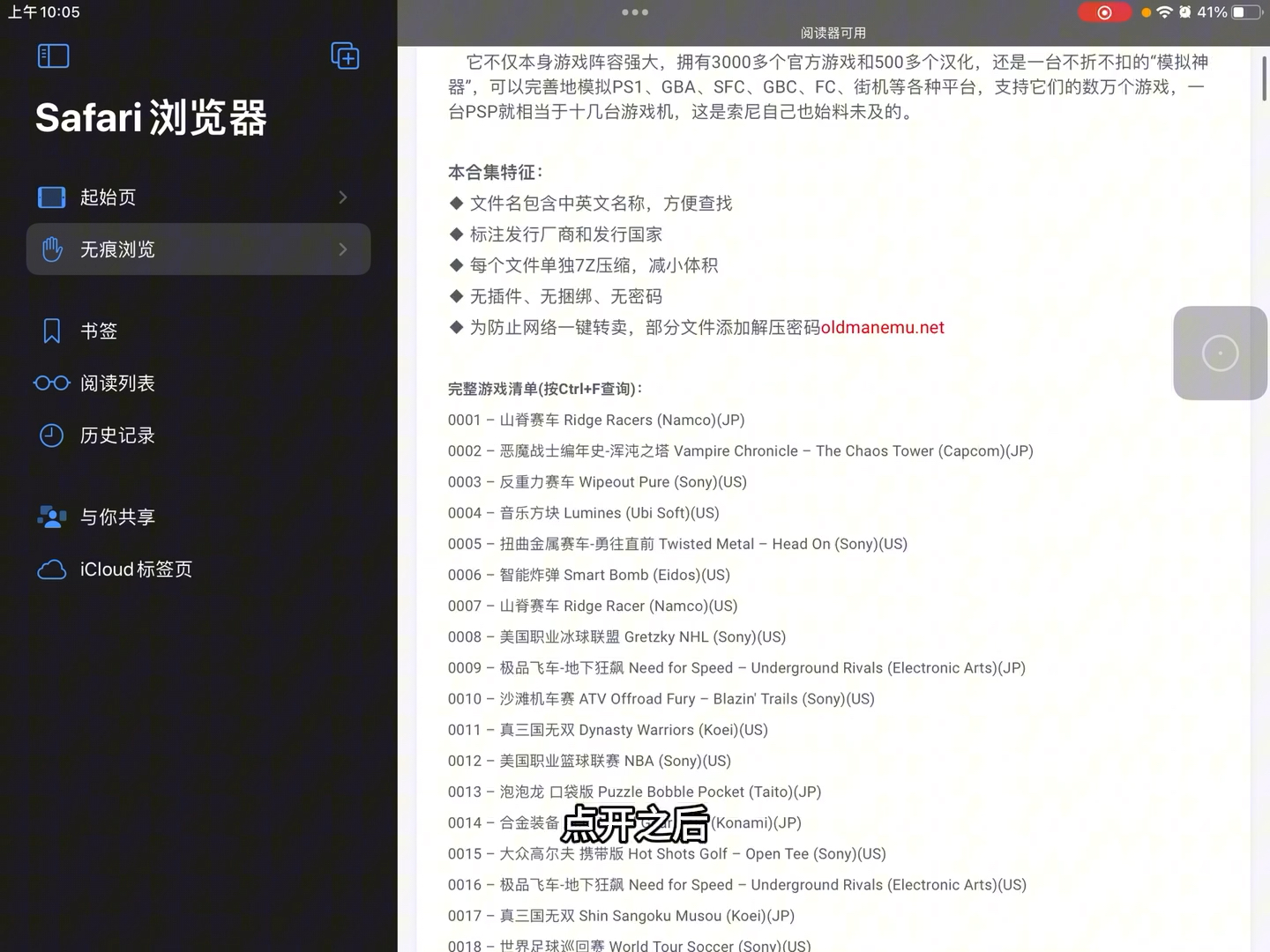Viewport: 1270px width, 952px height.
Task: Expand the 起始页 chevron
Action: [x=343, y=197]
